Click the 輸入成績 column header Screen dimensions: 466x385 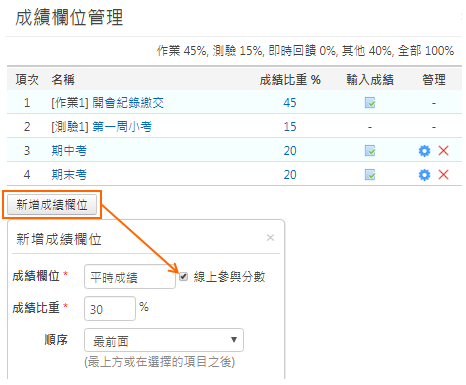[370, 80]
